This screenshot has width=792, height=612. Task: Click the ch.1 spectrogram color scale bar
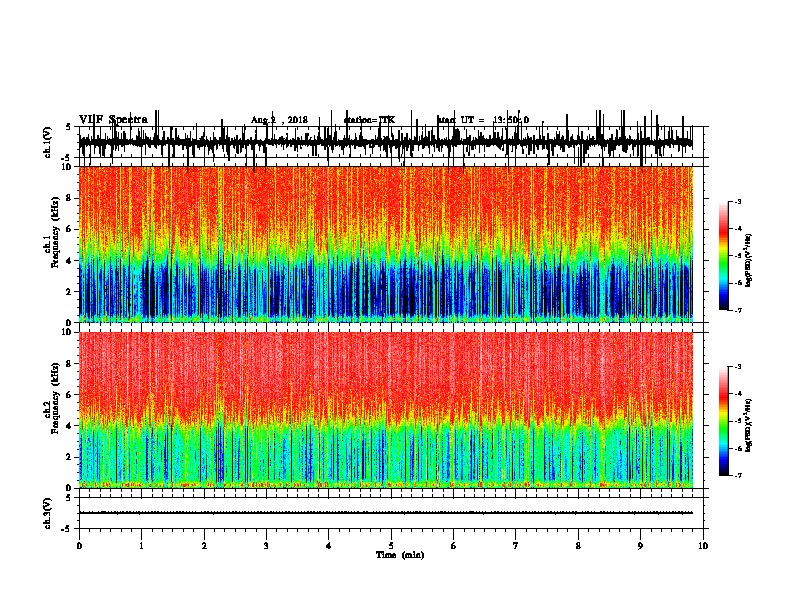click(724, 256)
